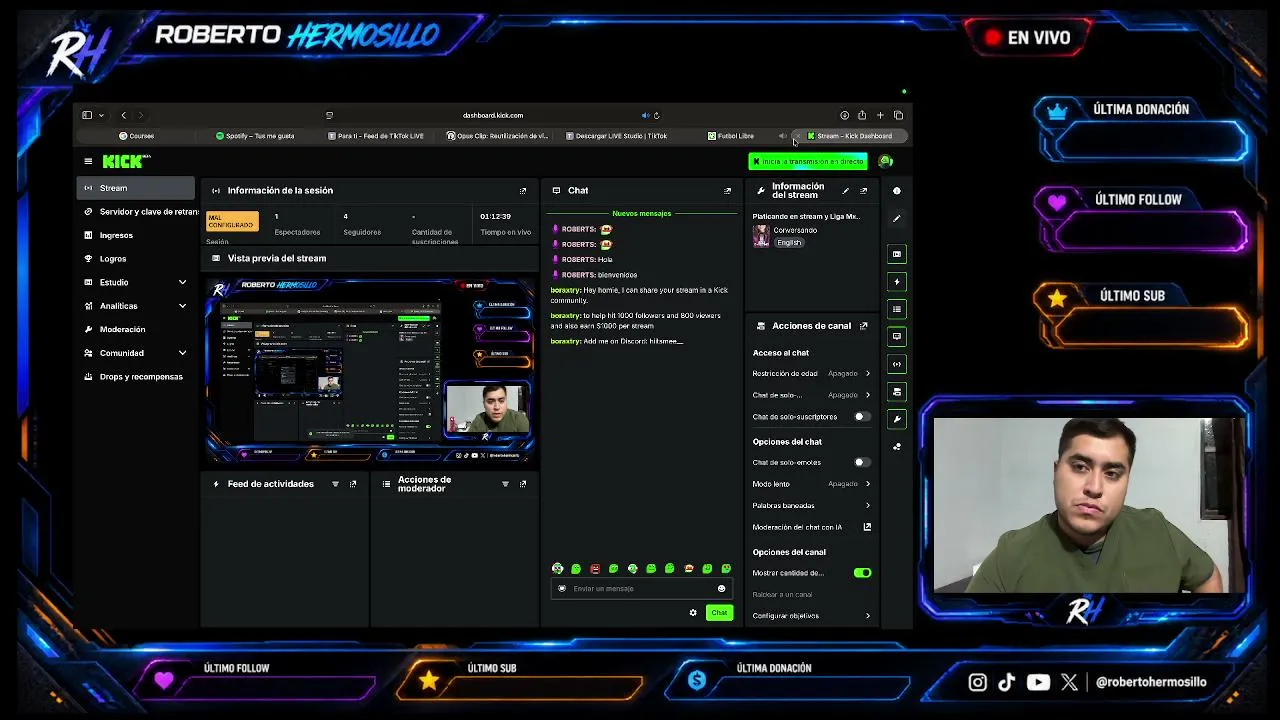Edit stream info with the pencil icon in panel header
Screen dimensions: 1280x720
845,190
